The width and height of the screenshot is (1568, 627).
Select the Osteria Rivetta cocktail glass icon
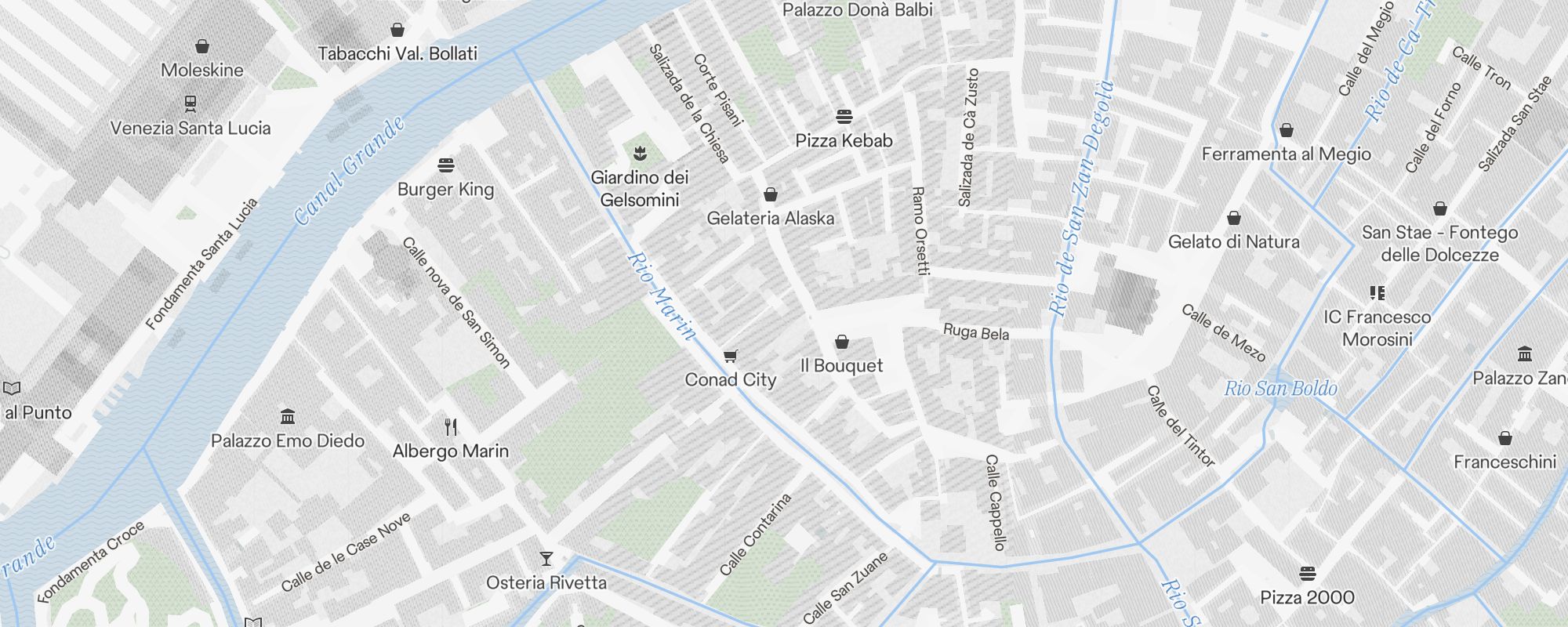point(546,559)
